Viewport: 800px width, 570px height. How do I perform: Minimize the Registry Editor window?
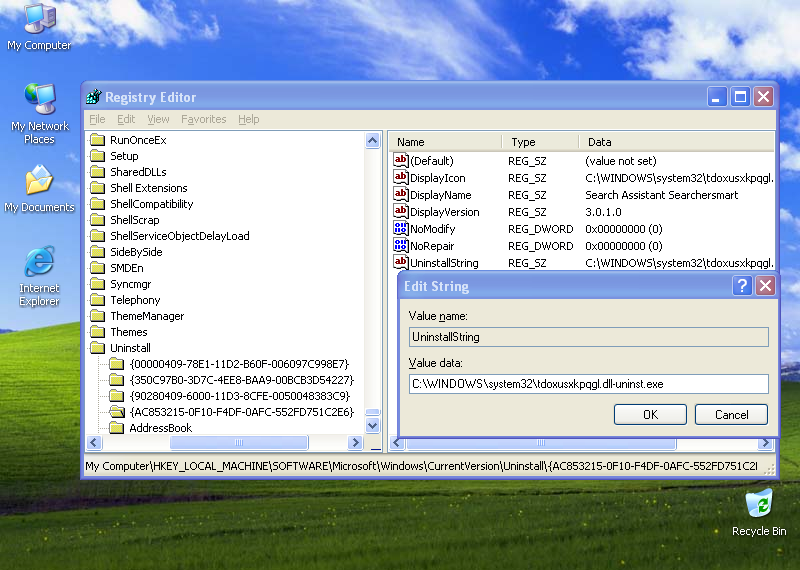pos(716,96)
